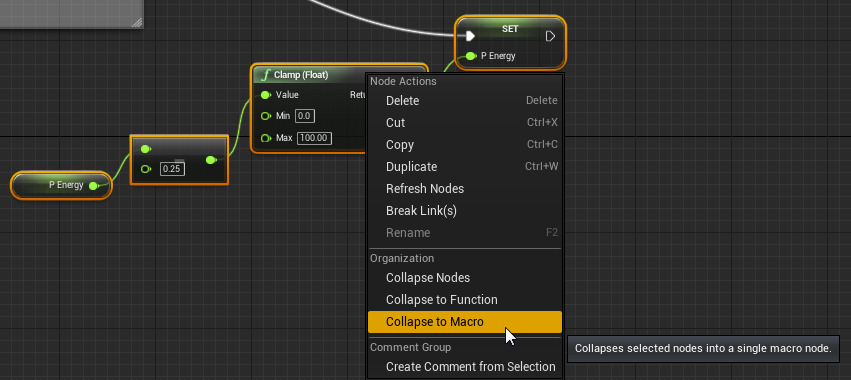The width and height of the screenshot is (851, 380).
Task: Edit the Max value field 100.00
Action: tap(315, 138)
